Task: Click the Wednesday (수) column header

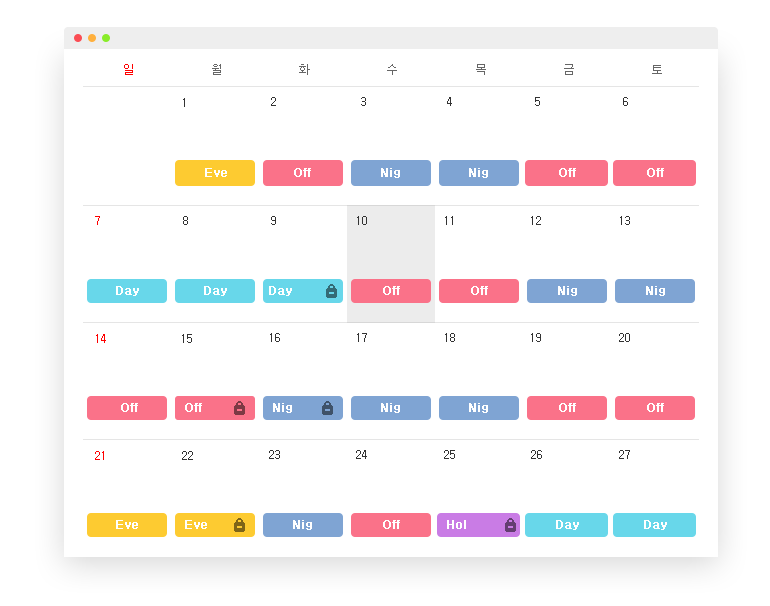Action: 392,69
